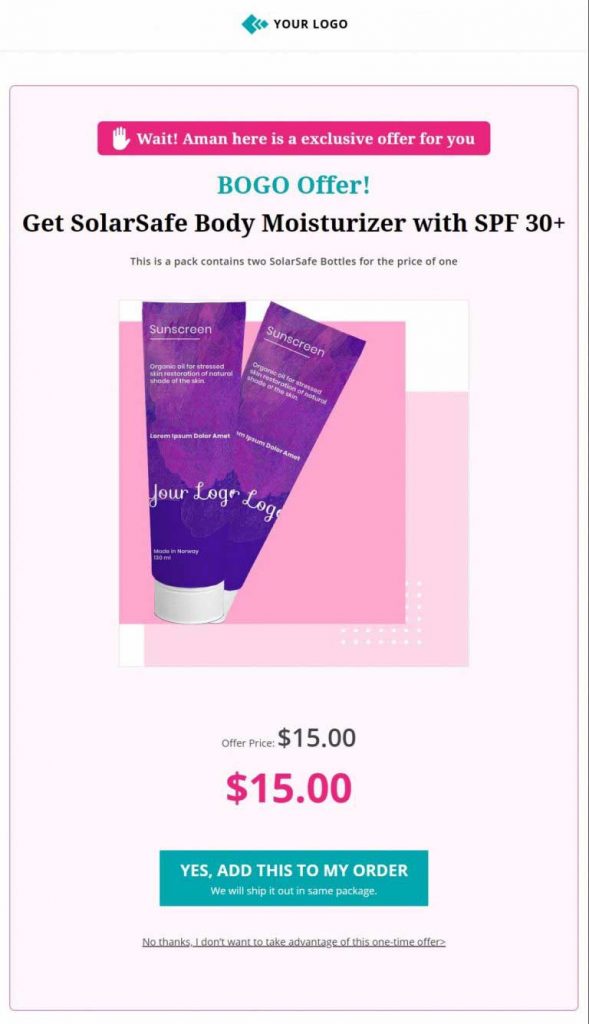Click the white hand stop icon

coord(120,138)
